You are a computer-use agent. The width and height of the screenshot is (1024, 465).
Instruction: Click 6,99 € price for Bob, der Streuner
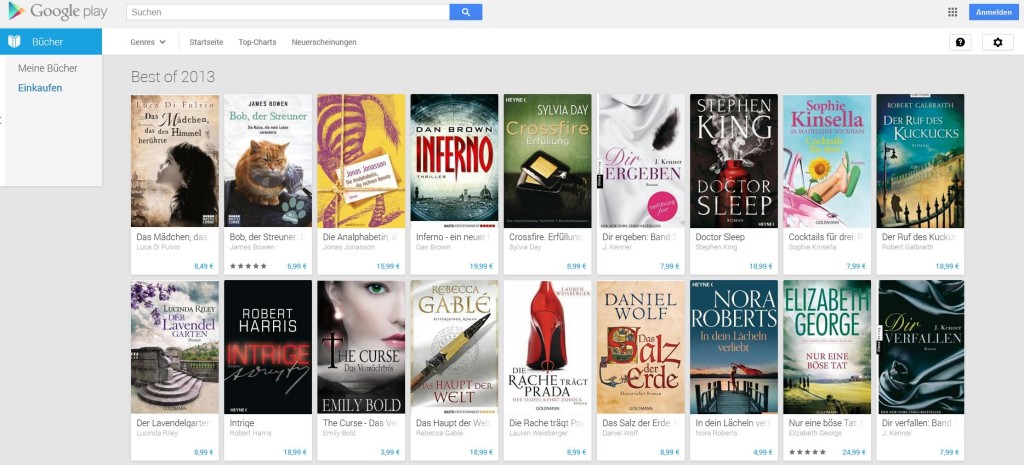296,266
